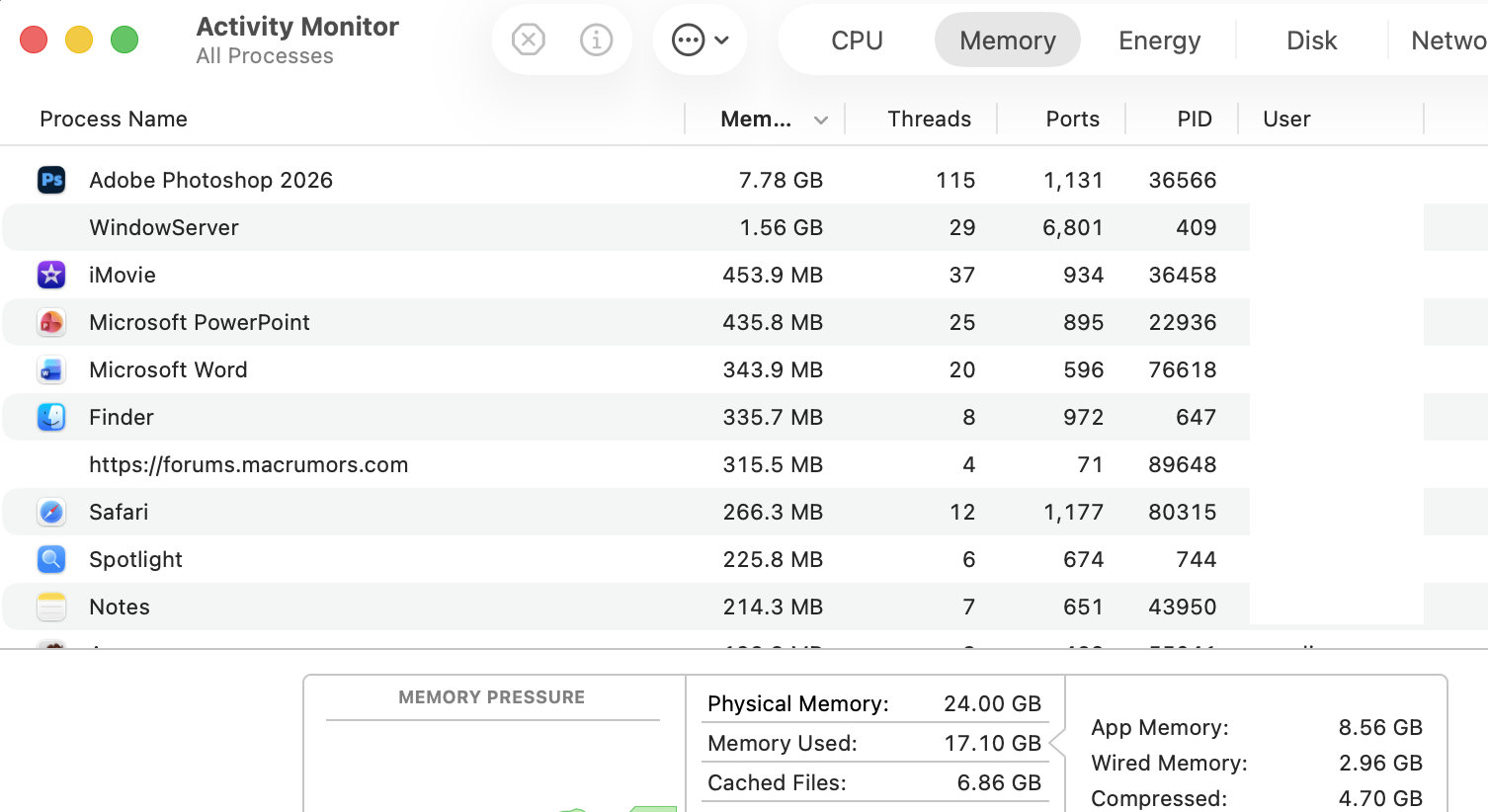
Task: Click the Finder face icon
Action: (51, 417)
